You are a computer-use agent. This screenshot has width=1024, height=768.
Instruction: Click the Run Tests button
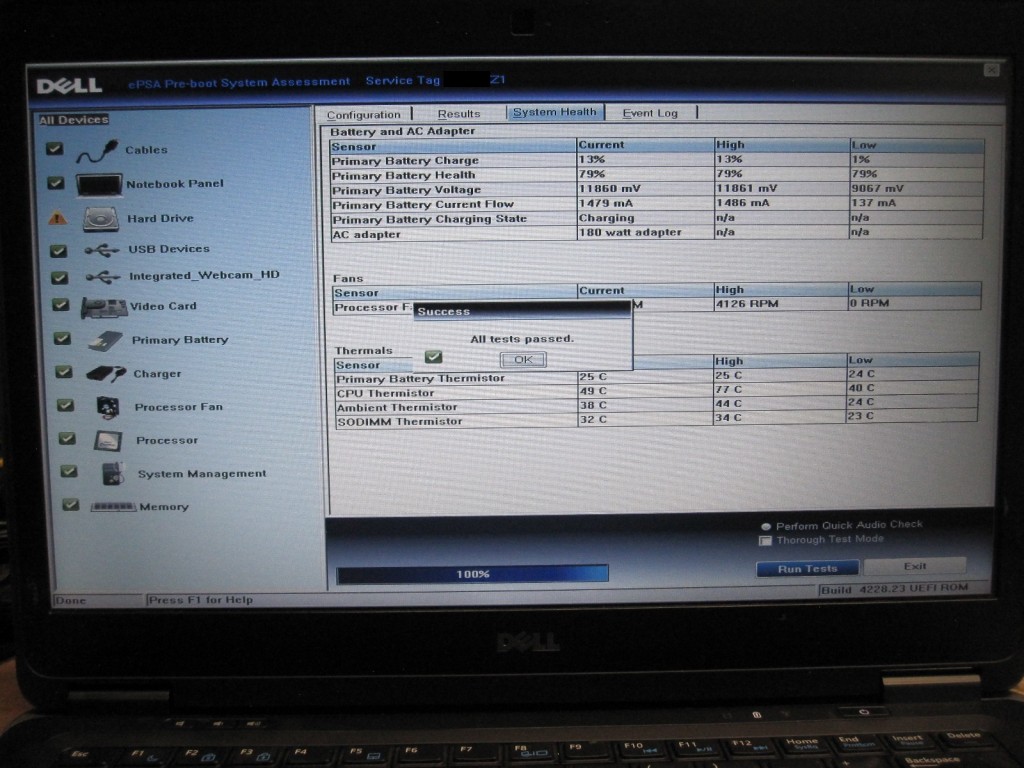(807, 569)
